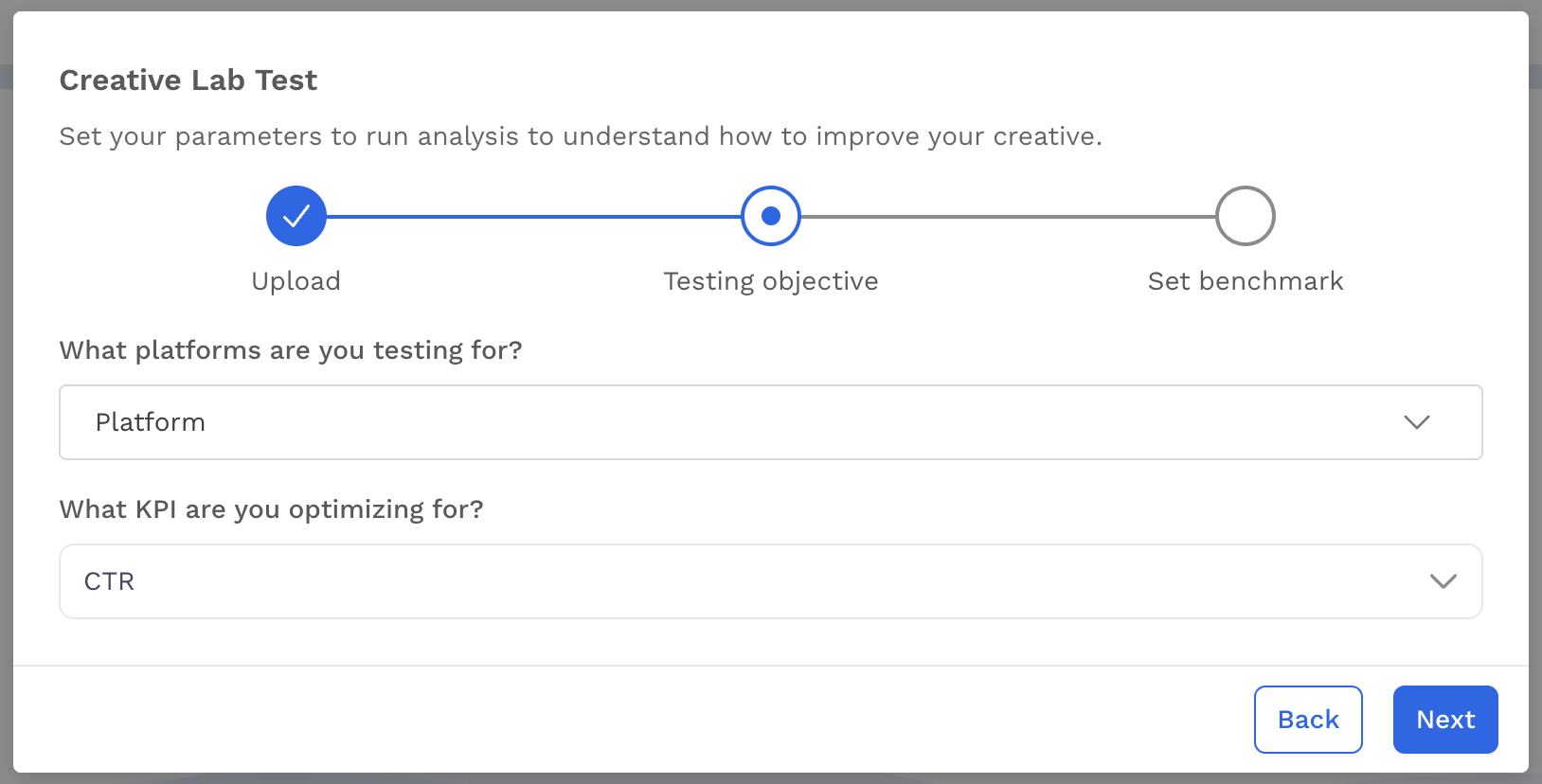This screenshot has width=1542, height=784.
Task: Click the Upload step checkmark icon
Action: pyautogui.click(x=296, y=216)
